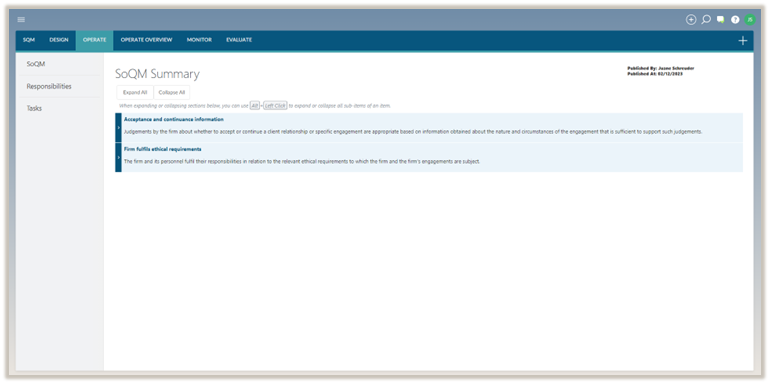Click the Collapse All button
The width and height of the screenshot is (770, 384).
[x=172, y=92]
